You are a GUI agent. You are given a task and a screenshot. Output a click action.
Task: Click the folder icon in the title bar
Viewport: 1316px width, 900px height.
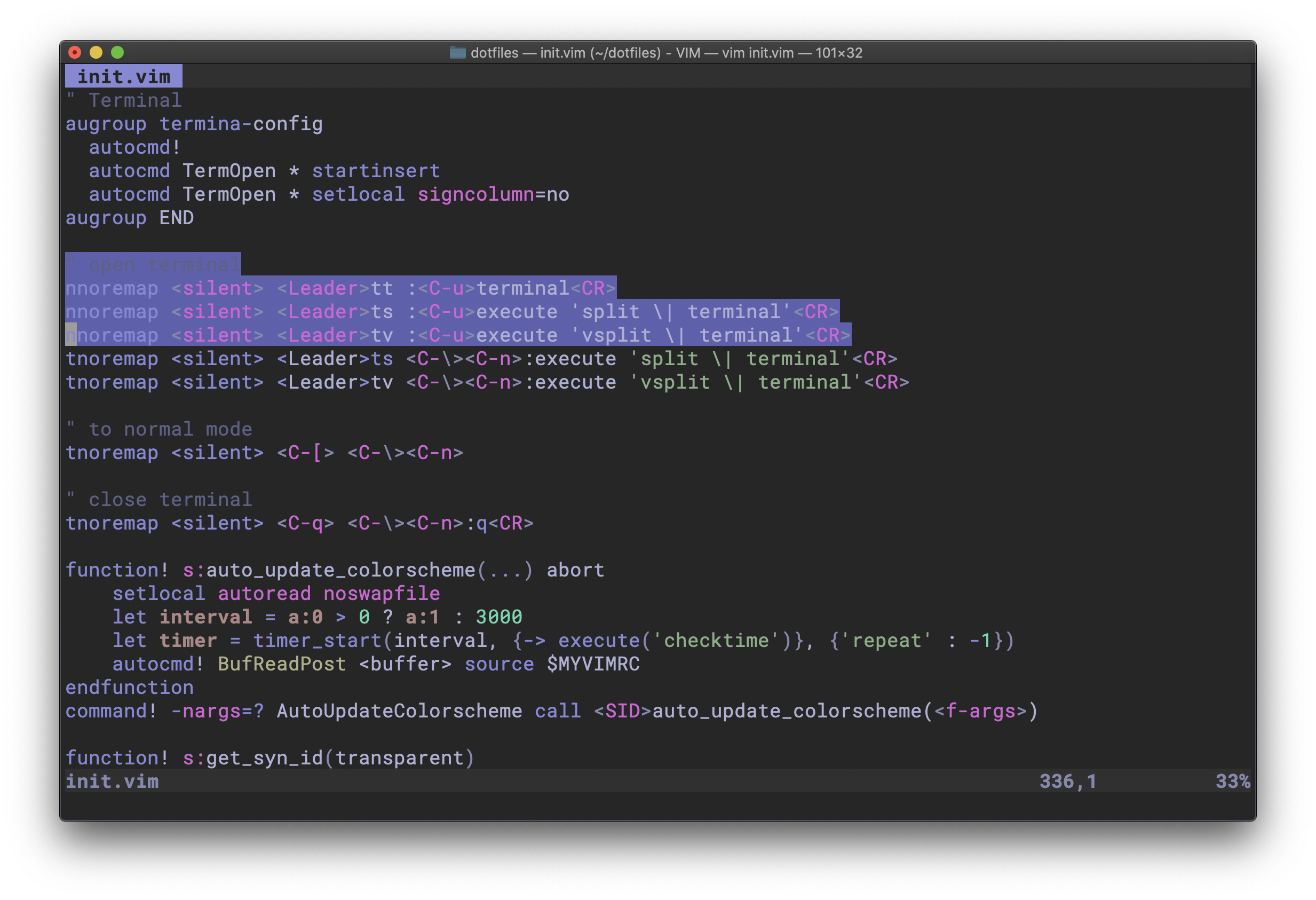click(457, 53)
